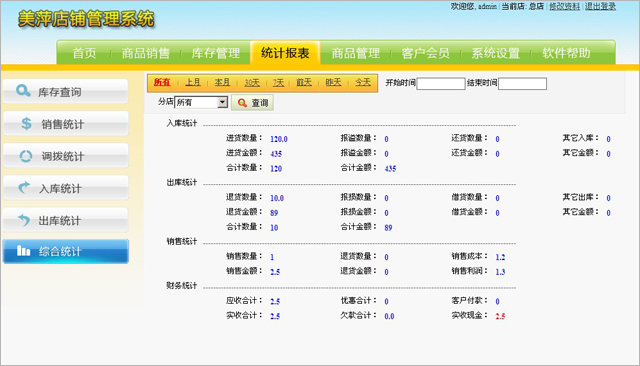640x366 pixels.
Task: Click the return arrow icon beside 出库统计
Action: coord(24,220)
